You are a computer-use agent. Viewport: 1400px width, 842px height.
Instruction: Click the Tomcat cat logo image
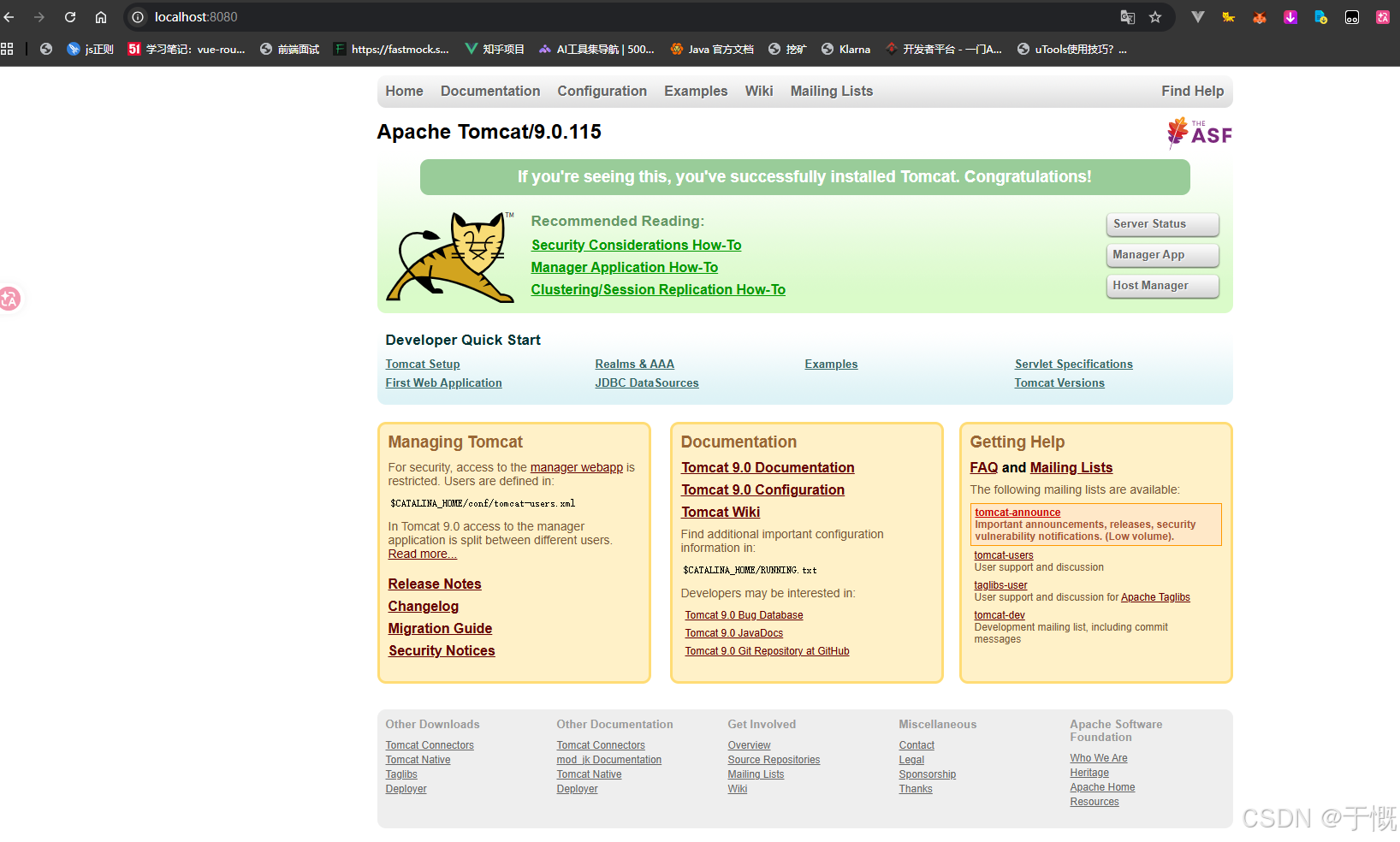[450, 257]
